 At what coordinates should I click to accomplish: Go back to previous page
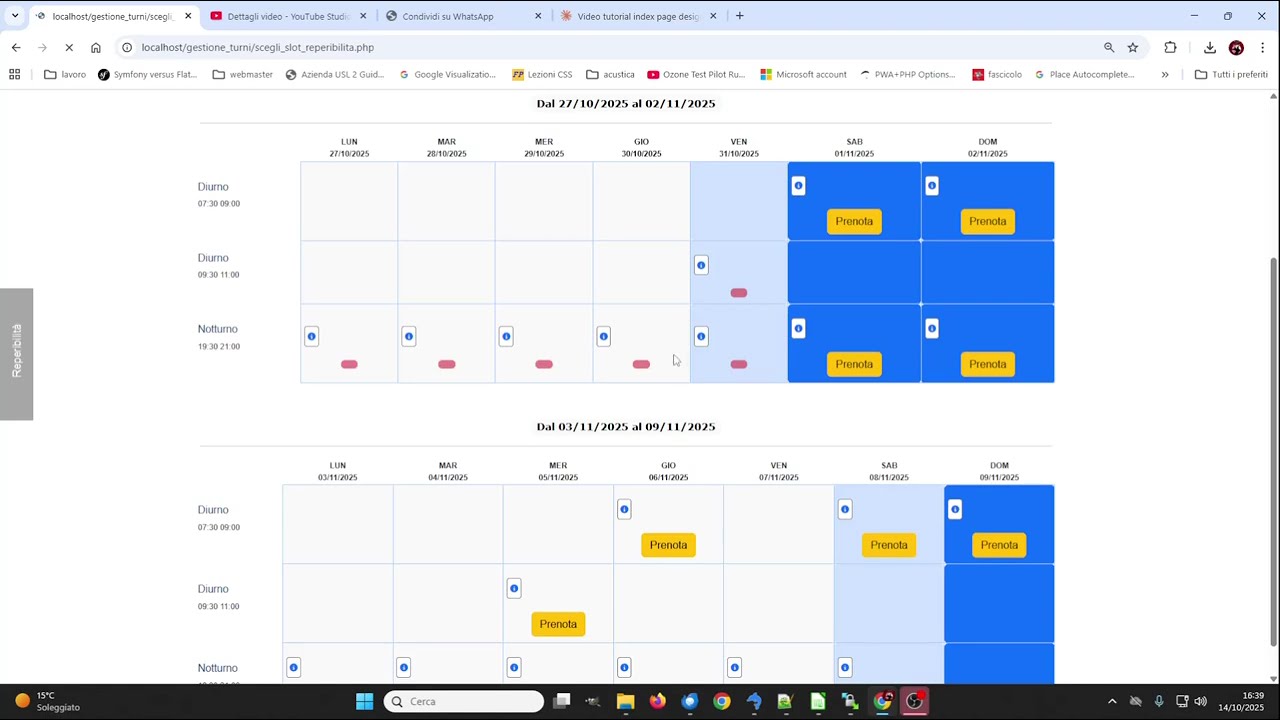coord(16,47)
